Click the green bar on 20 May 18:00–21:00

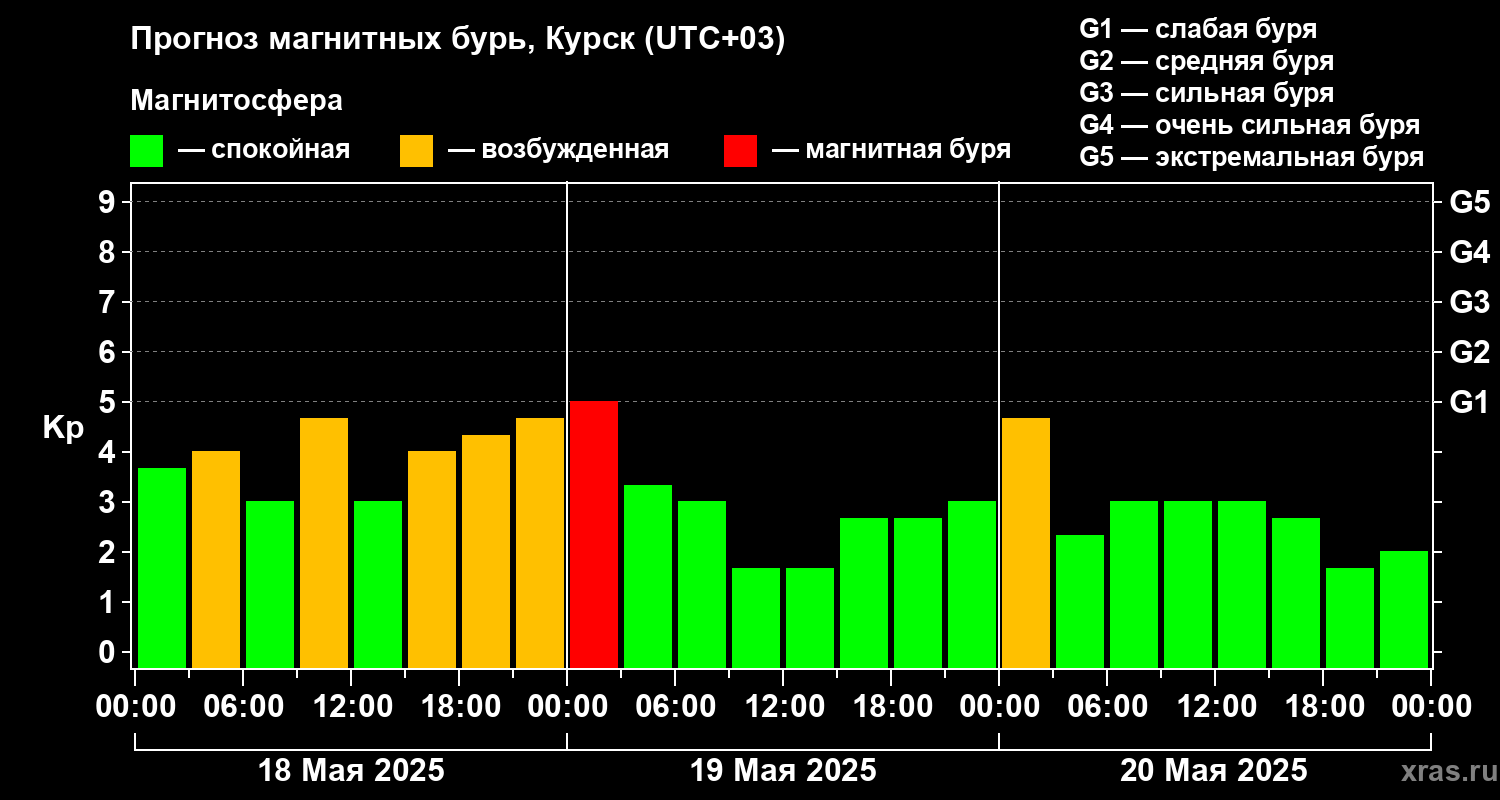pos(1350,618)
